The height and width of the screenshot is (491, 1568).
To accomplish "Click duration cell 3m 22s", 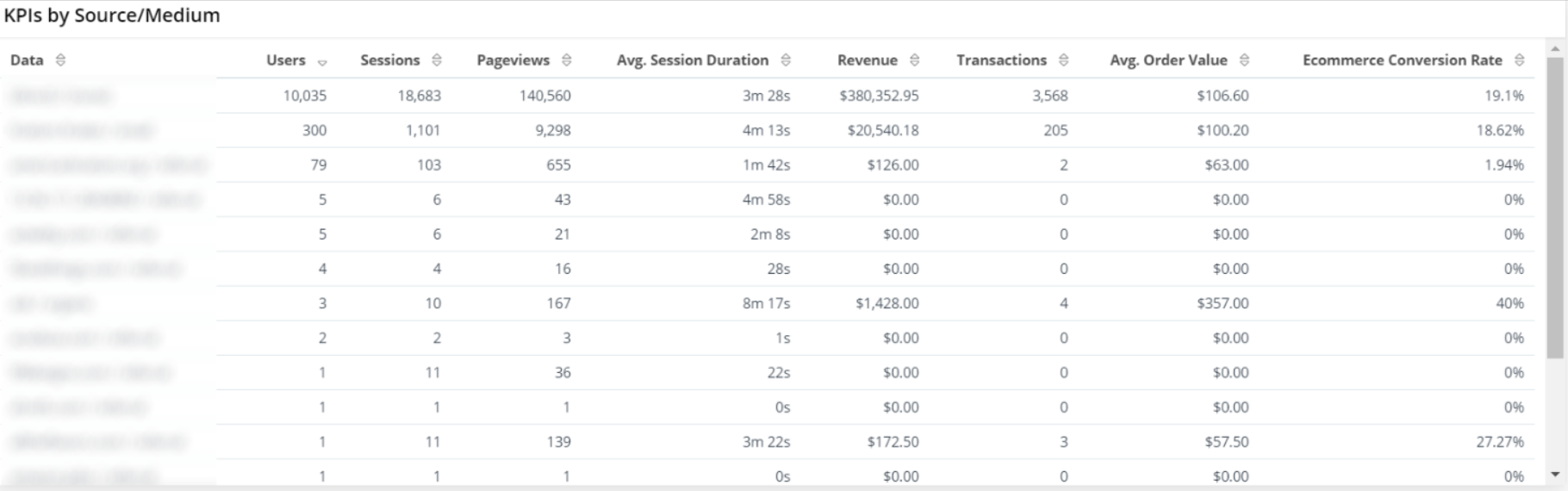I will 767,441.
